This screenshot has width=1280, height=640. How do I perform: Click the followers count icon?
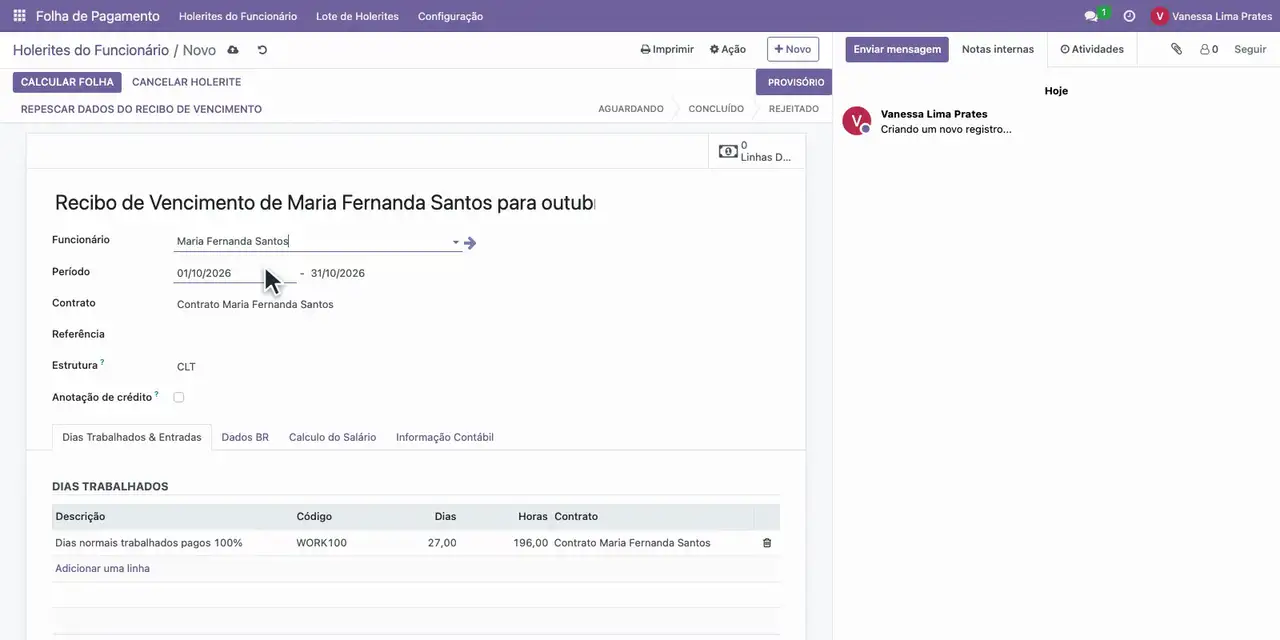[1209, 49]
